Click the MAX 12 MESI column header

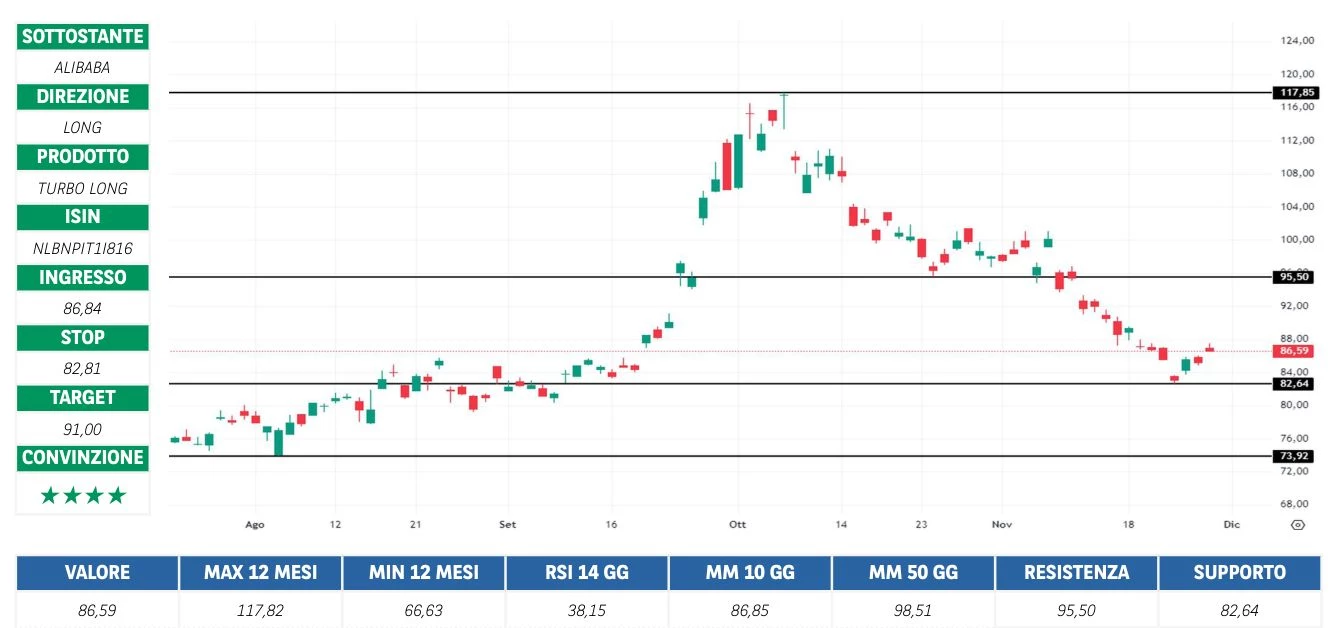point(260,573)
